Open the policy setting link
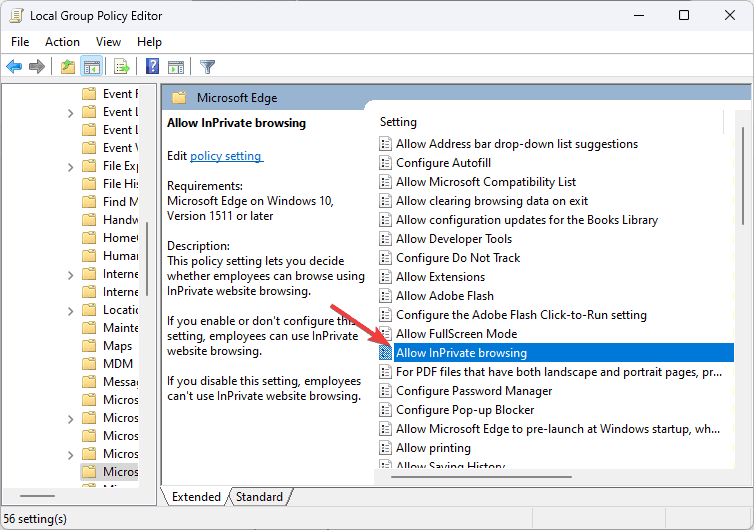This screenshot has width=754, height=530. [x=226, y=156]
